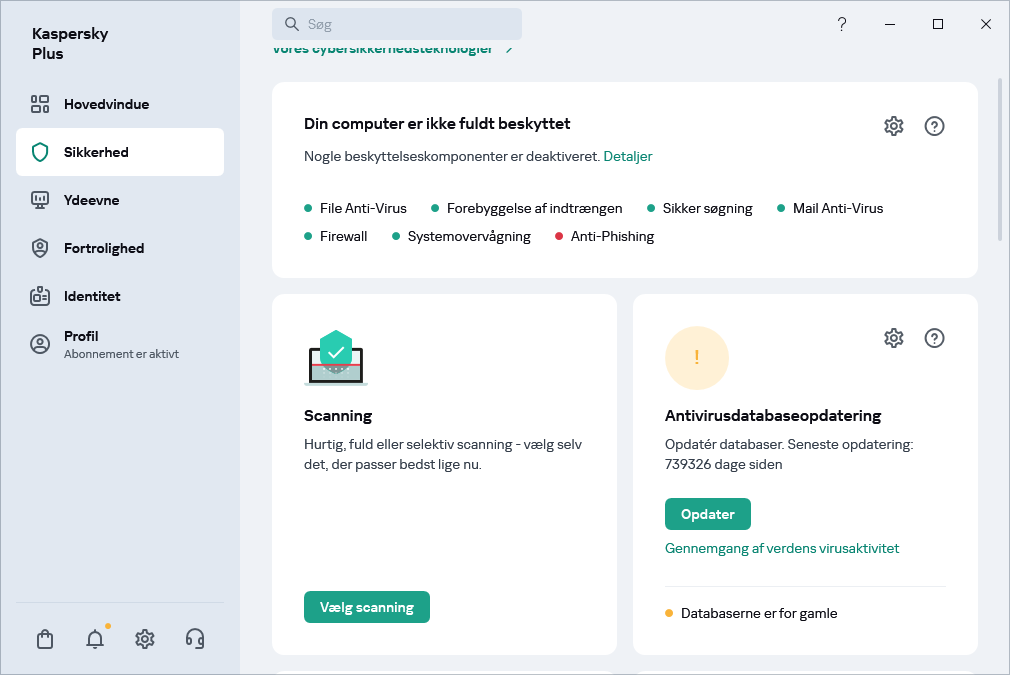Screen dimensions: 1010x675
Task: Open the protection card settings gear
Action: (893, 126)
